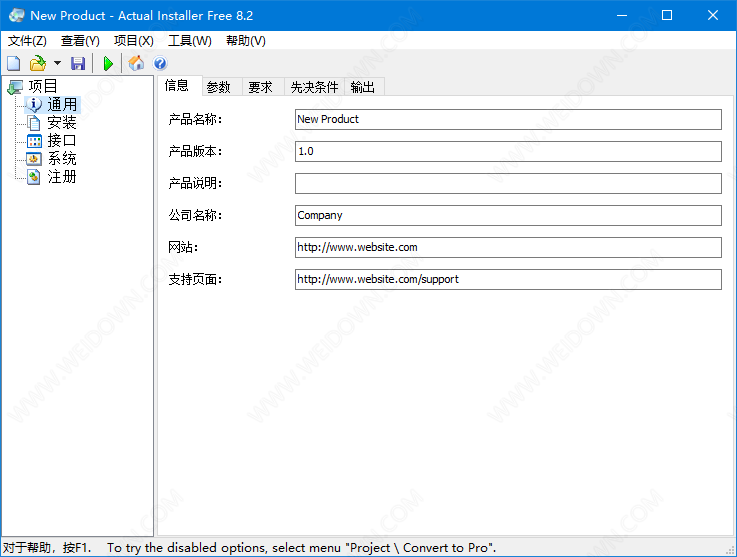This screenshot has width=737, height=557.
Task: Select 系统 in the project tree
Action: pyautogui.click(x=62, y=158)
